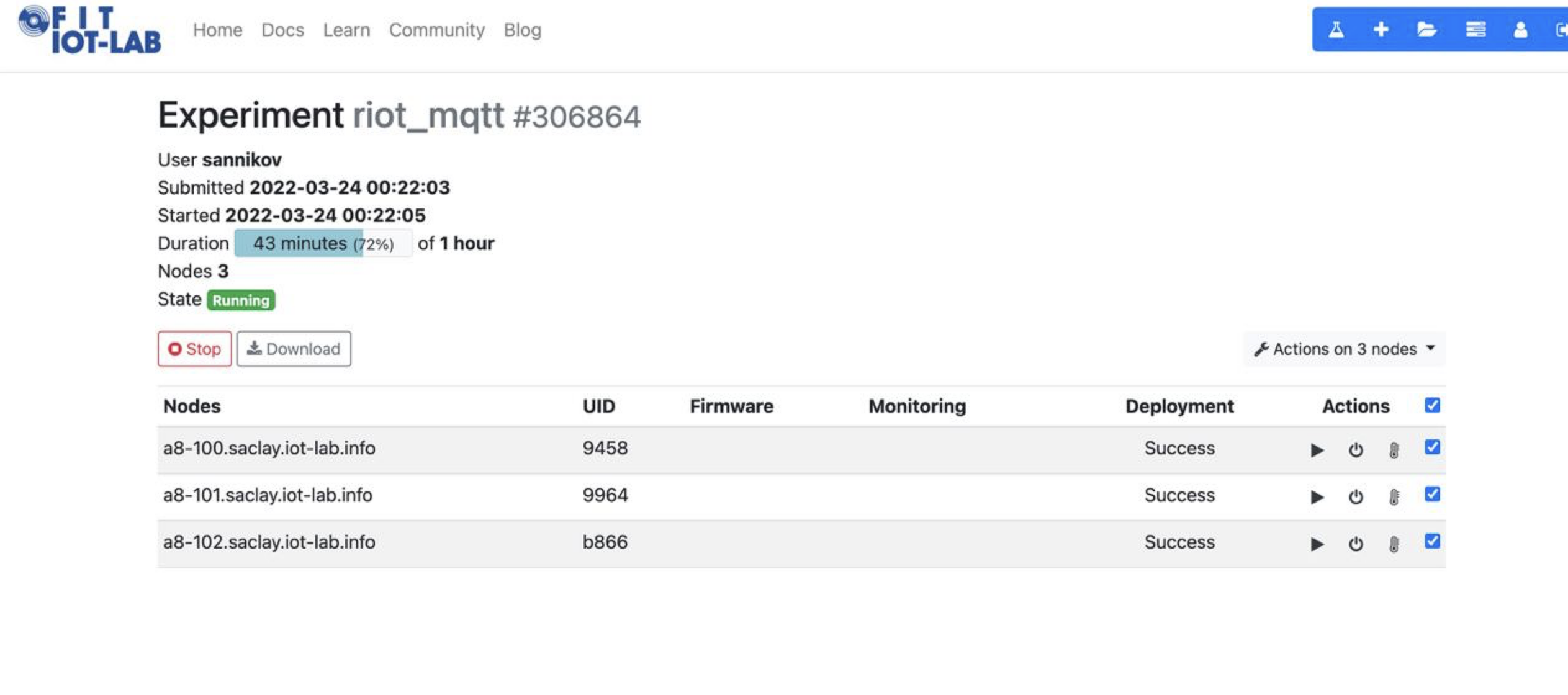Download the experiment data
Screen dimensions: 1568x695
pyautogui.click(x=294, y=349)
